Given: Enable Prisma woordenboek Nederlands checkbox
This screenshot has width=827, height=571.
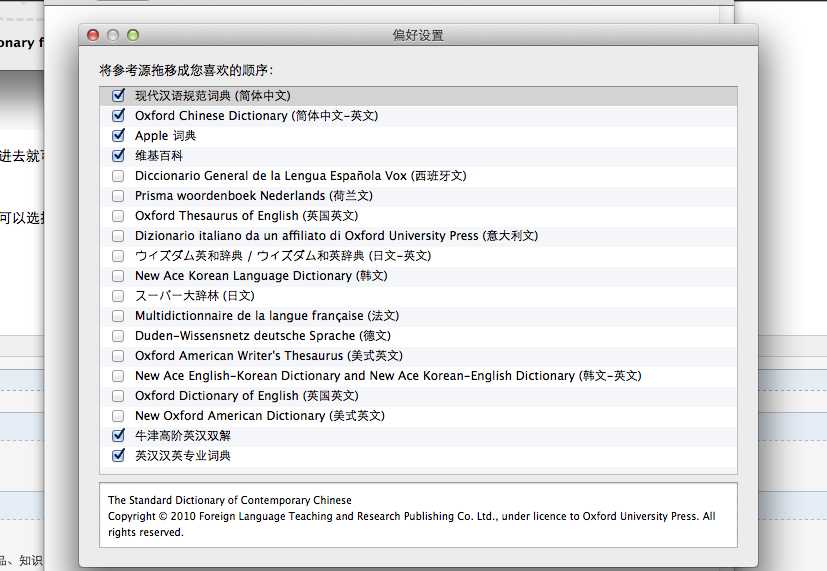Looking at the screenshot, I should 118,196.
